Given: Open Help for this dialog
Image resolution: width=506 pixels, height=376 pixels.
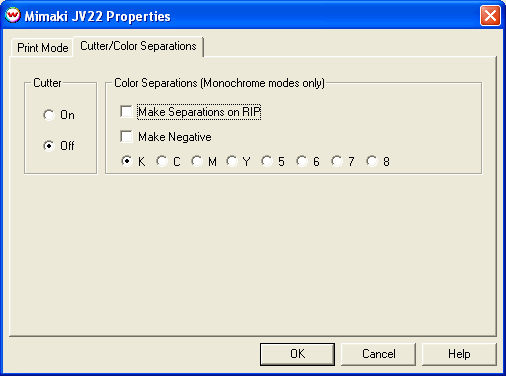Looking at the screenshot, I should pyautogui.click(x=459, y=354).
